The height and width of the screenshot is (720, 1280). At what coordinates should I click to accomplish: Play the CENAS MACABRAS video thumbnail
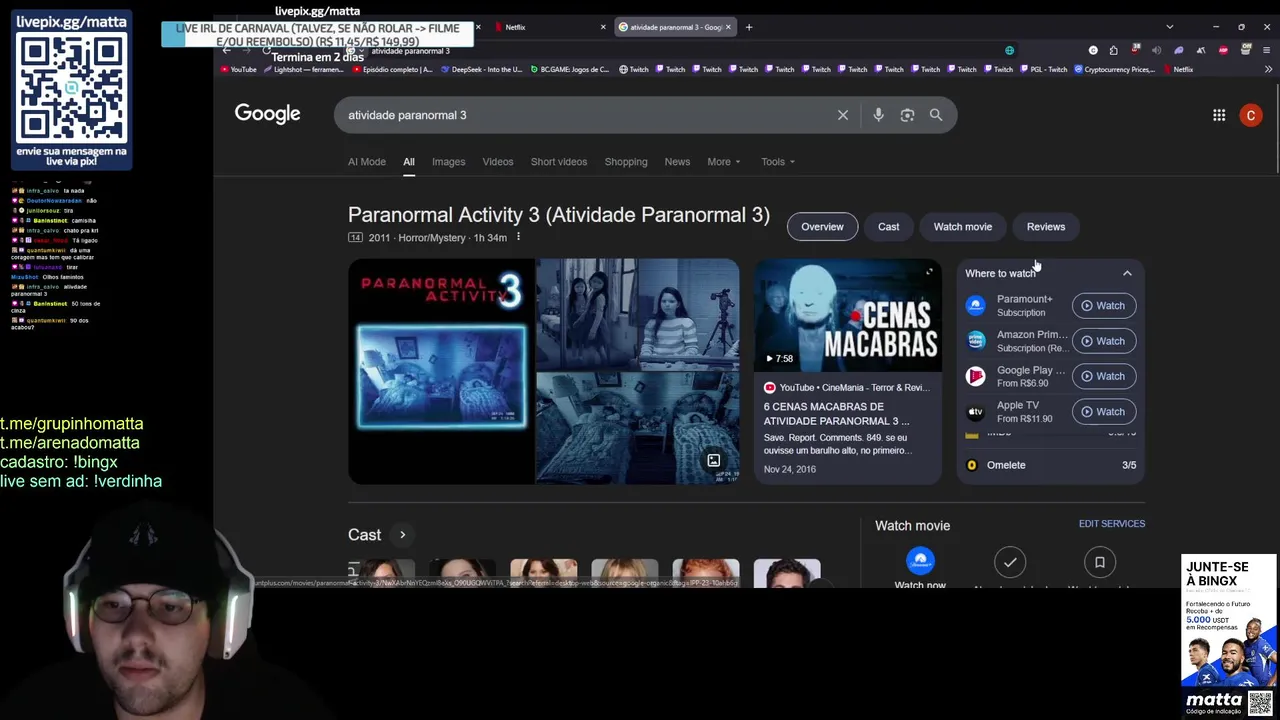[x=848, y=315]
